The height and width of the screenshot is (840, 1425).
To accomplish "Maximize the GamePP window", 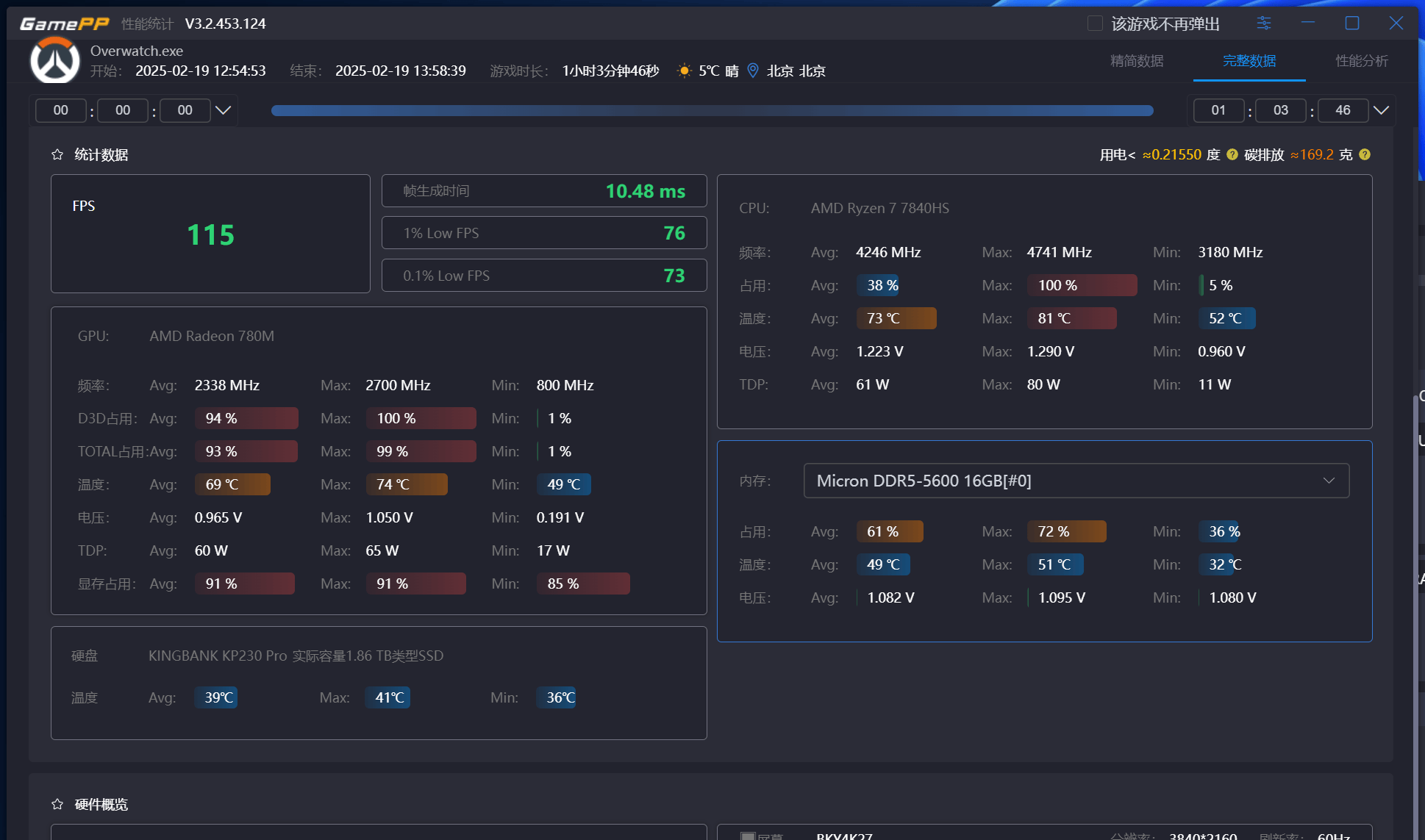I will coord(1351,24).
